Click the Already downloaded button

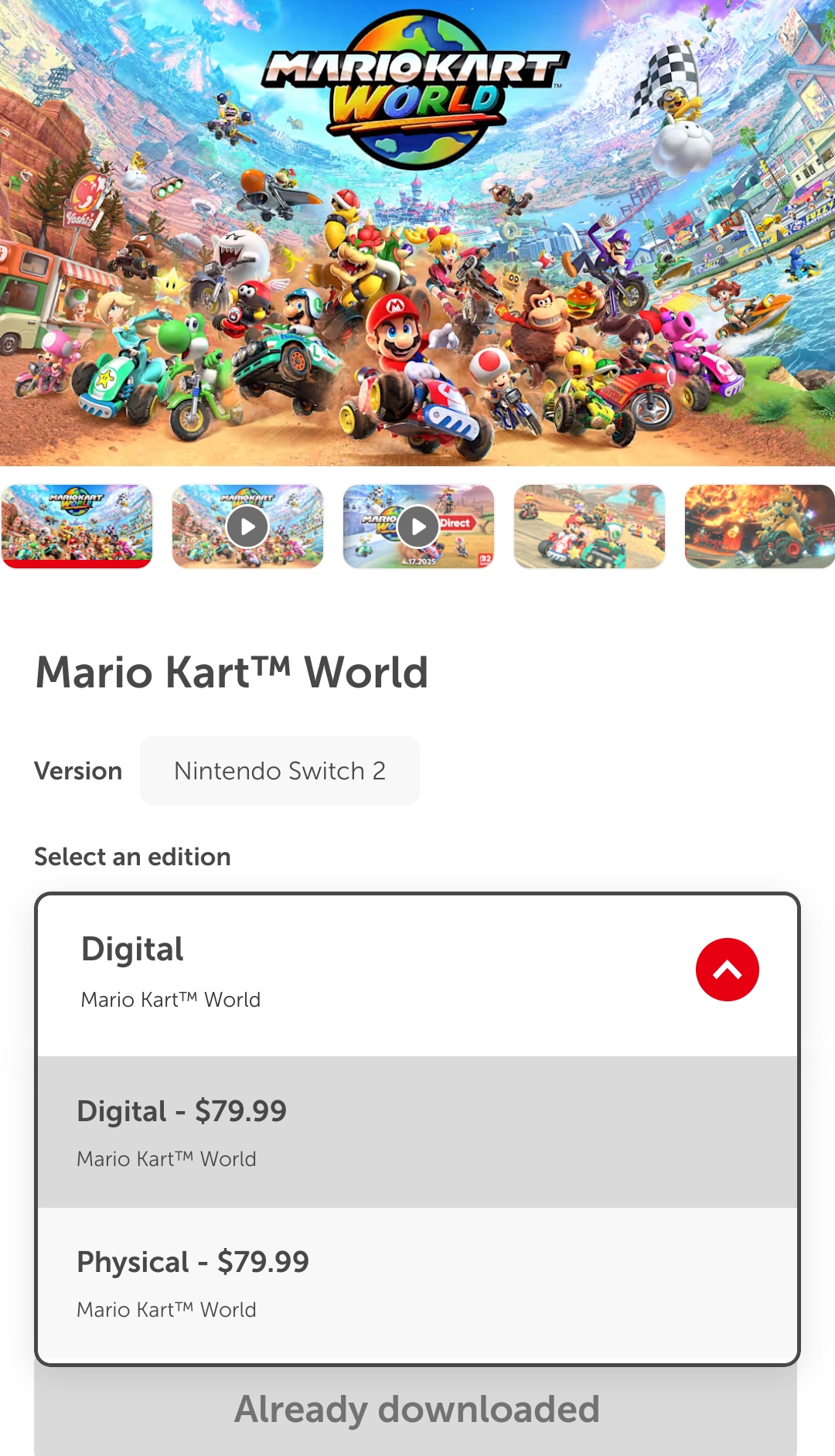pyautogui.click(x=416, y=1410)
